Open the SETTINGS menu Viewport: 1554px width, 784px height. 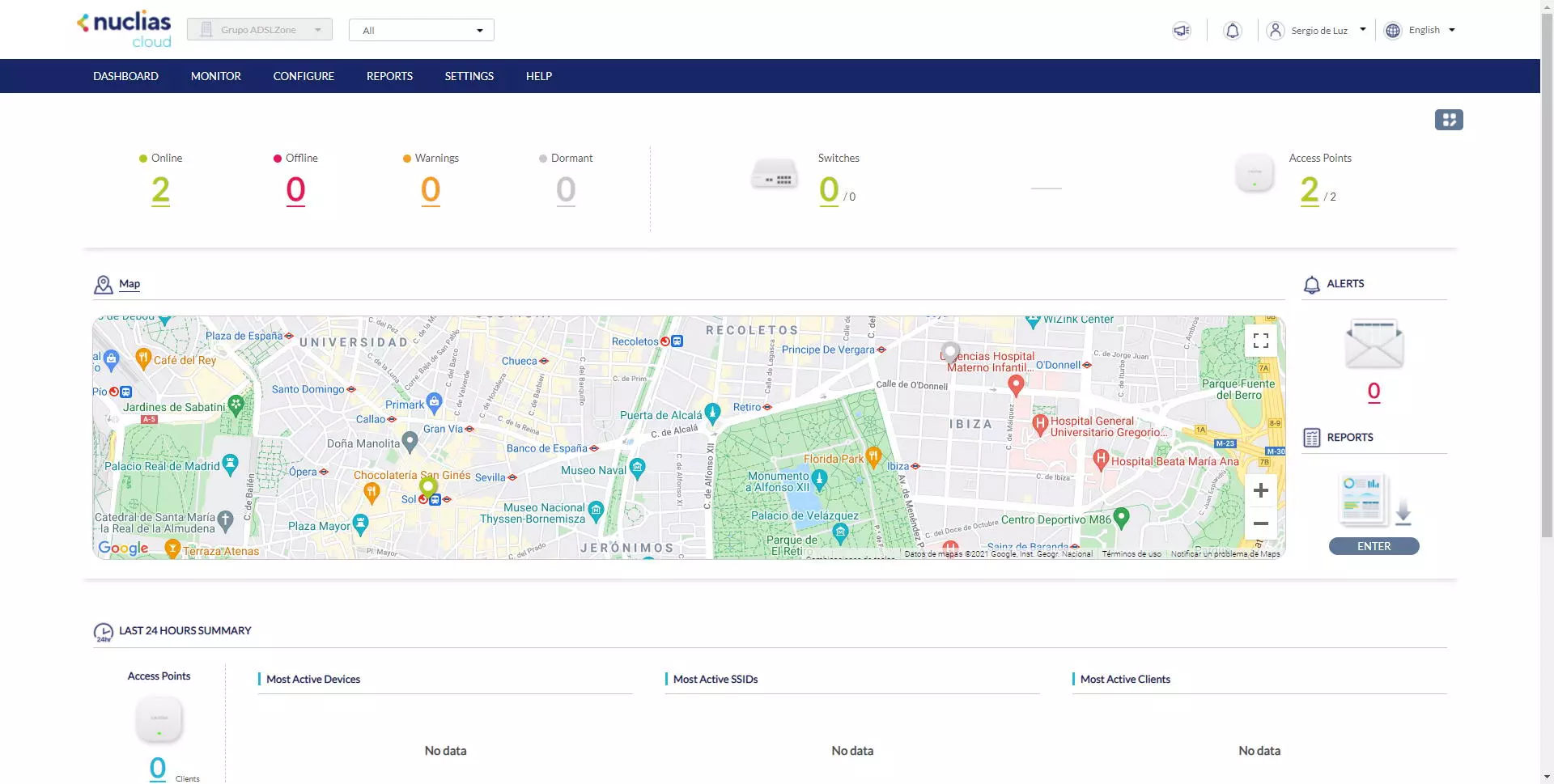click(x=469, y=76)
